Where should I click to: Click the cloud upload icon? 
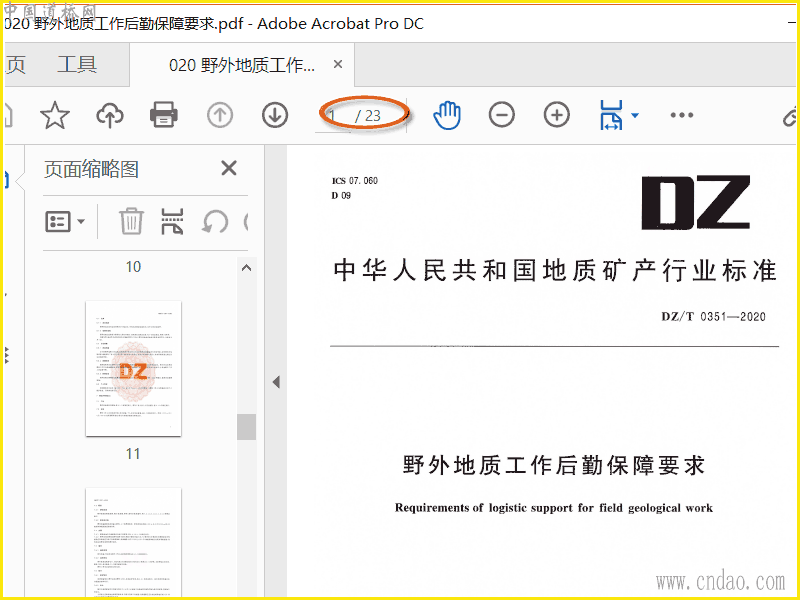click(x=110, y=115)
